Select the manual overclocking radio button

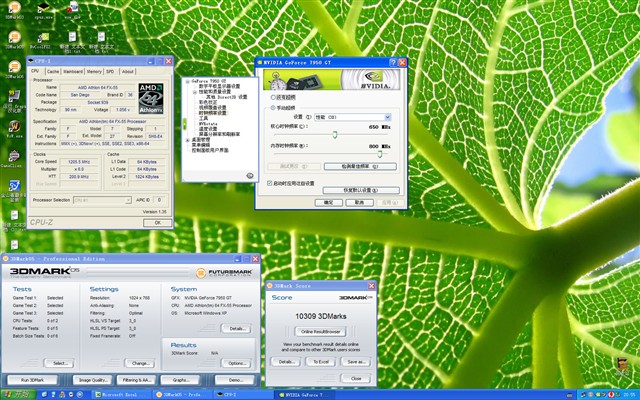click(273, 108)
